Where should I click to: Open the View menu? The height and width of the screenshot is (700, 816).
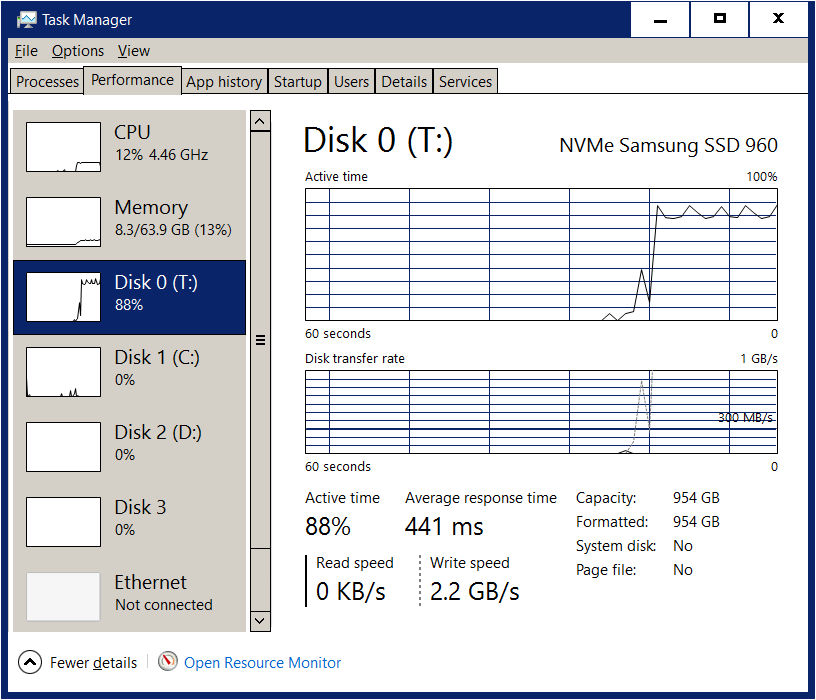click(133, 51)
